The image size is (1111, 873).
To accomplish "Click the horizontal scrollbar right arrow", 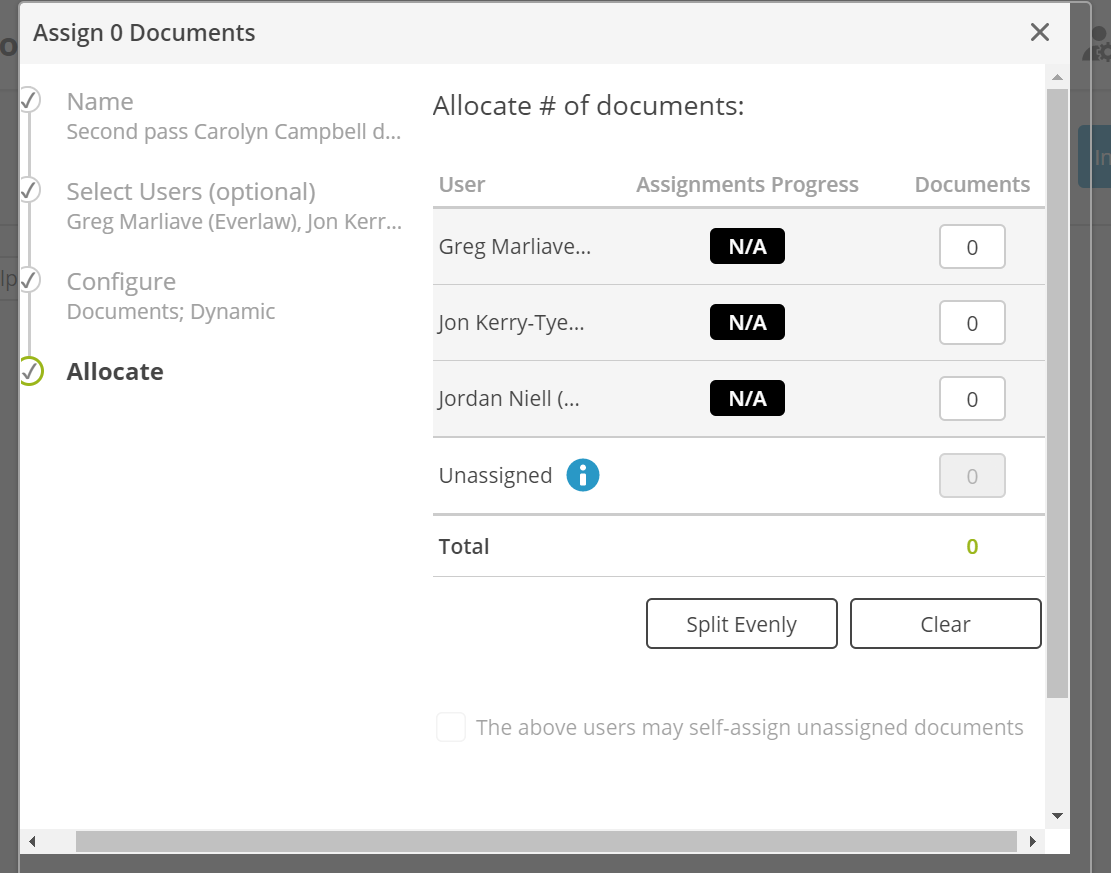I will [x=1032, y=841].
